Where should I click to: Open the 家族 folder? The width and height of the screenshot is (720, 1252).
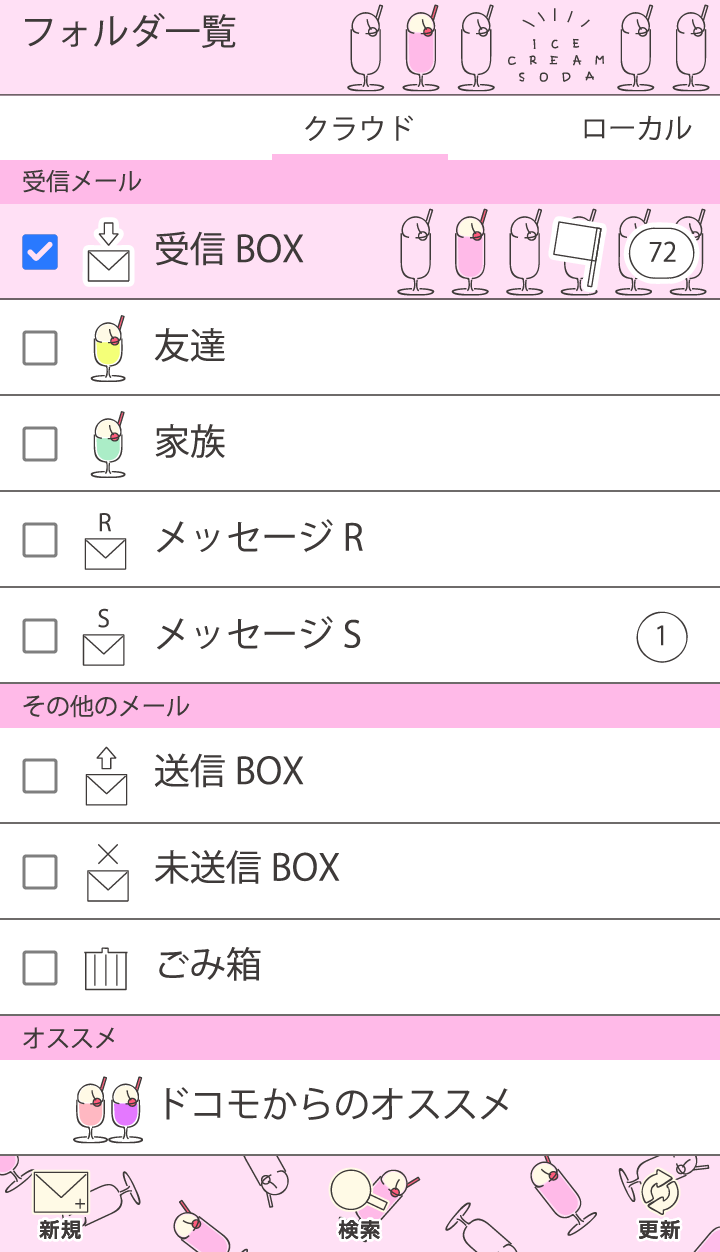pyautogui.click(x=190, y=443)
